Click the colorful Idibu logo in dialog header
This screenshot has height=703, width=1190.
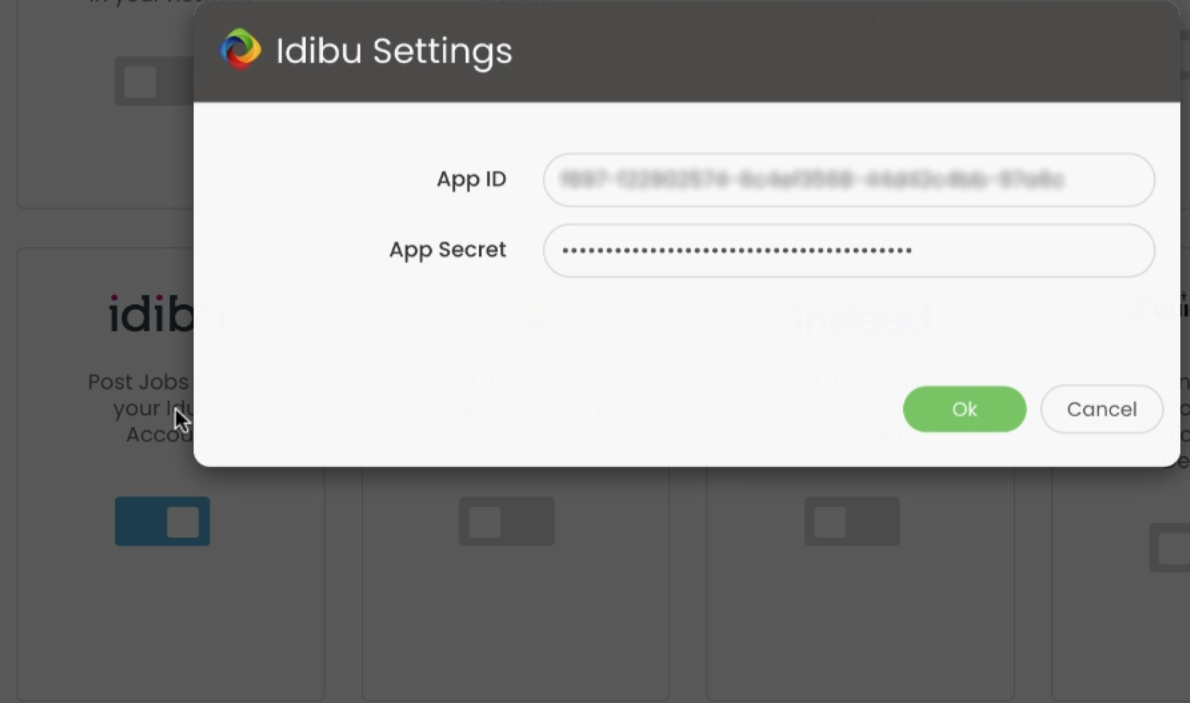pyautogui.click(x=240, y=49)
